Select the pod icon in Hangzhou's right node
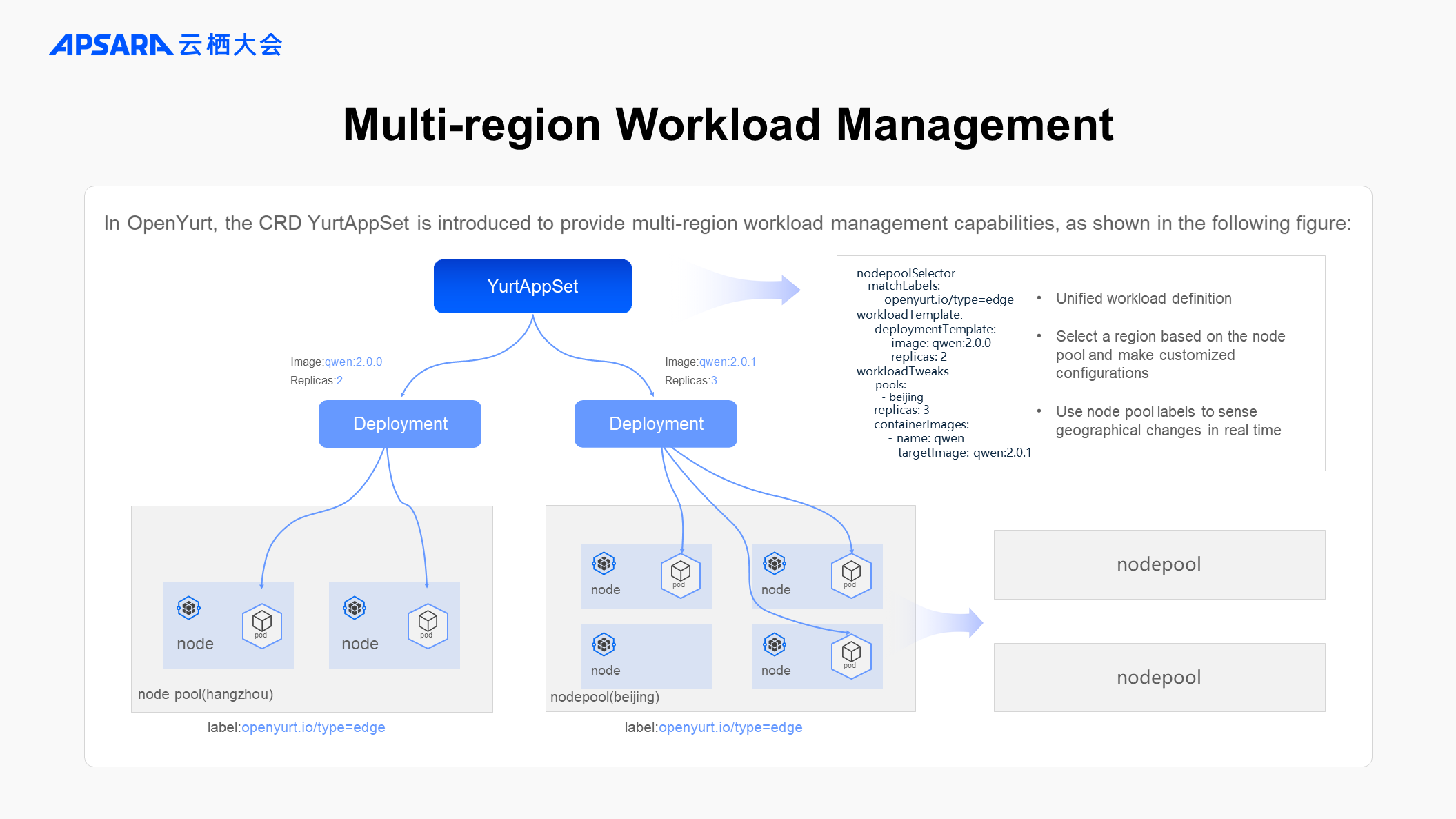 point(428,625)
